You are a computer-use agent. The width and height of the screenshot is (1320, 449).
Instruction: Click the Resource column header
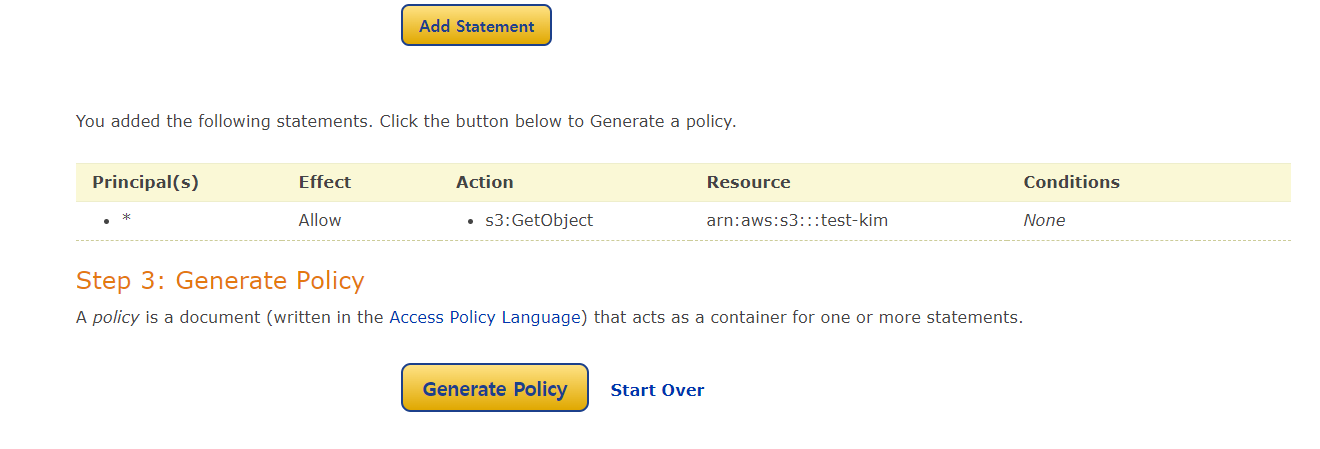click(748, 182)
